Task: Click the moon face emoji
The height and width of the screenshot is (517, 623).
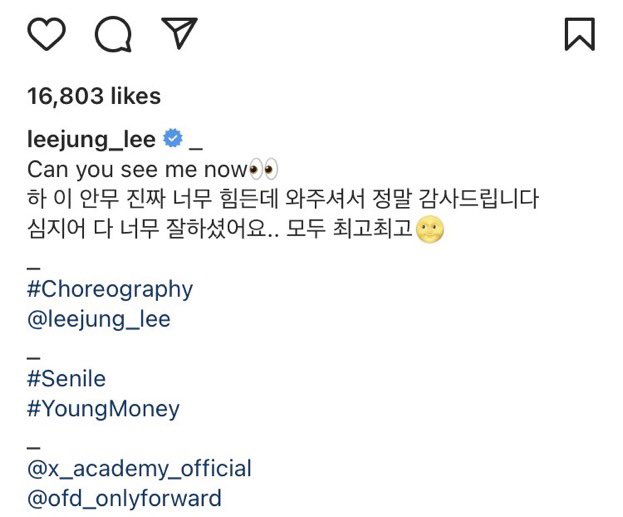Action: pos(431,229)
